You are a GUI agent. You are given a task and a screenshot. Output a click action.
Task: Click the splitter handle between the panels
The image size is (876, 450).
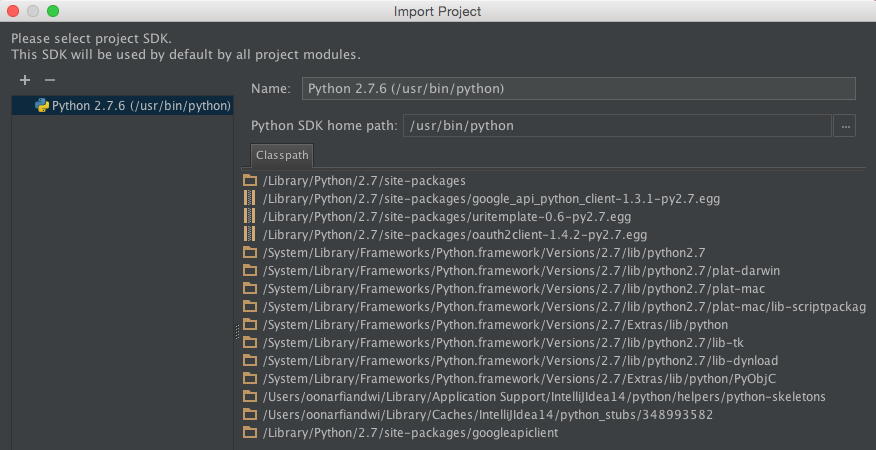pos(238,330)
